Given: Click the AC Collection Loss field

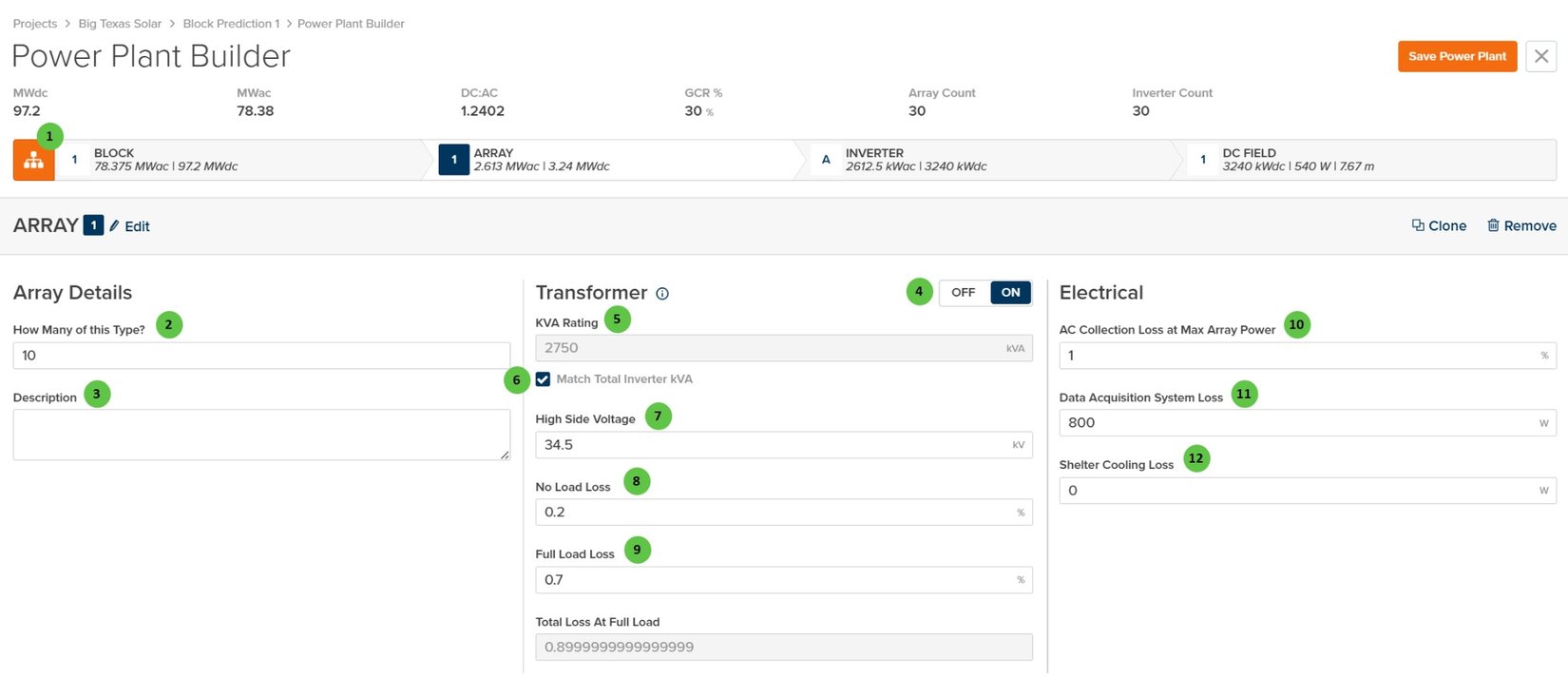Looking at the screenshot, I should coord(1308,356).
